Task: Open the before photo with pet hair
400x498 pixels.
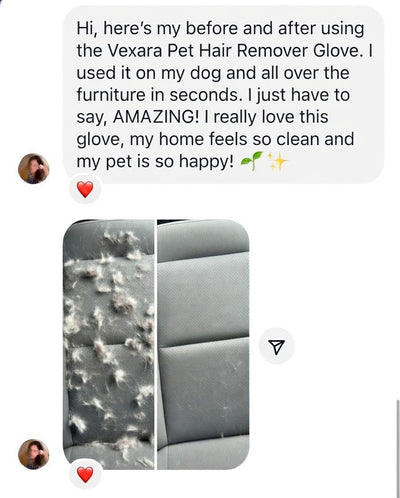Action: [x=109, y=344]
